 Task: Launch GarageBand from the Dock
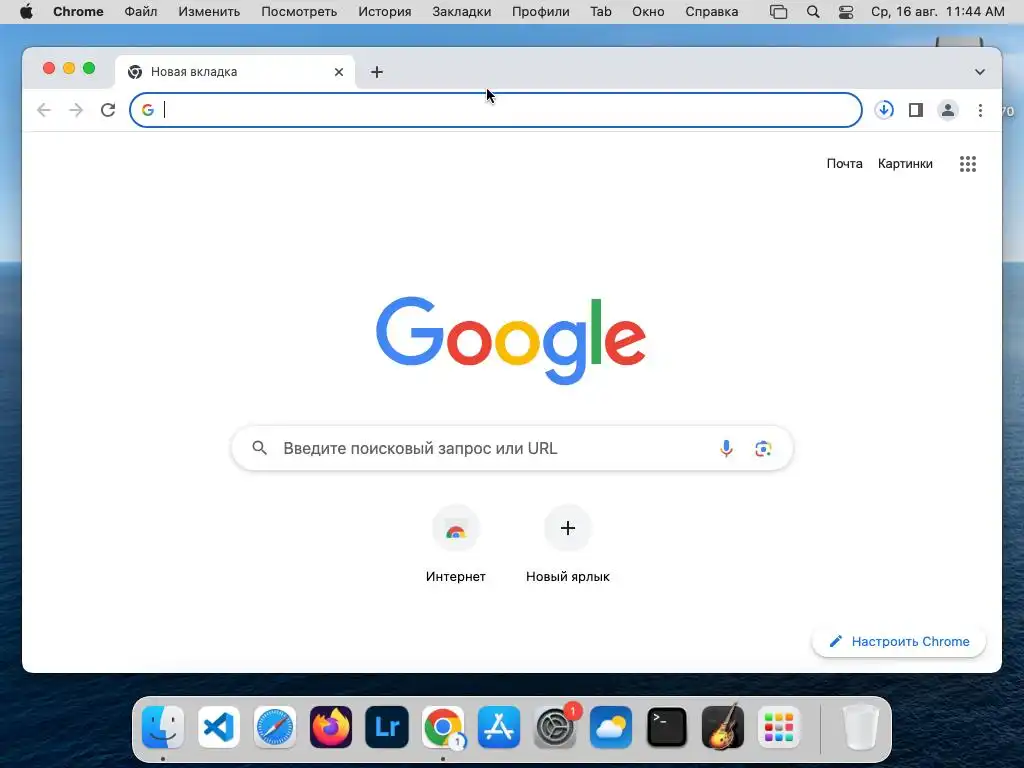[722, 726]
